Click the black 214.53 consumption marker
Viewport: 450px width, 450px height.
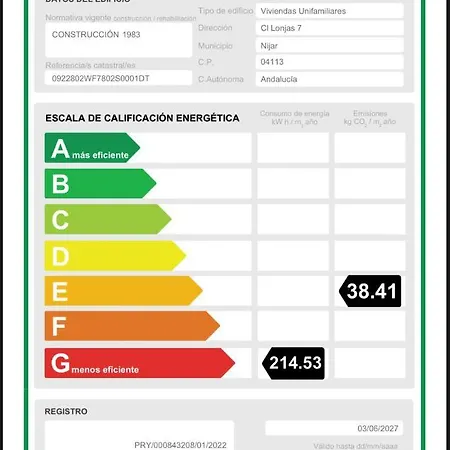(293, 363)
